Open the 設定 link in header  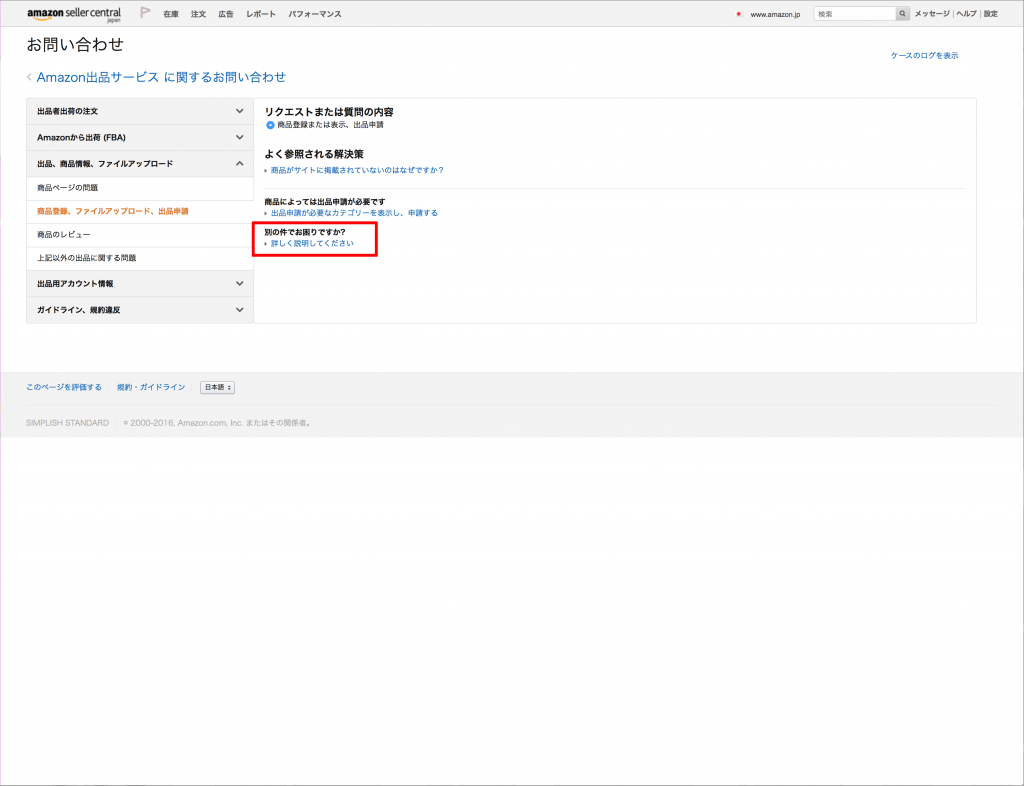pyautogui.click(x=991, y=14)
